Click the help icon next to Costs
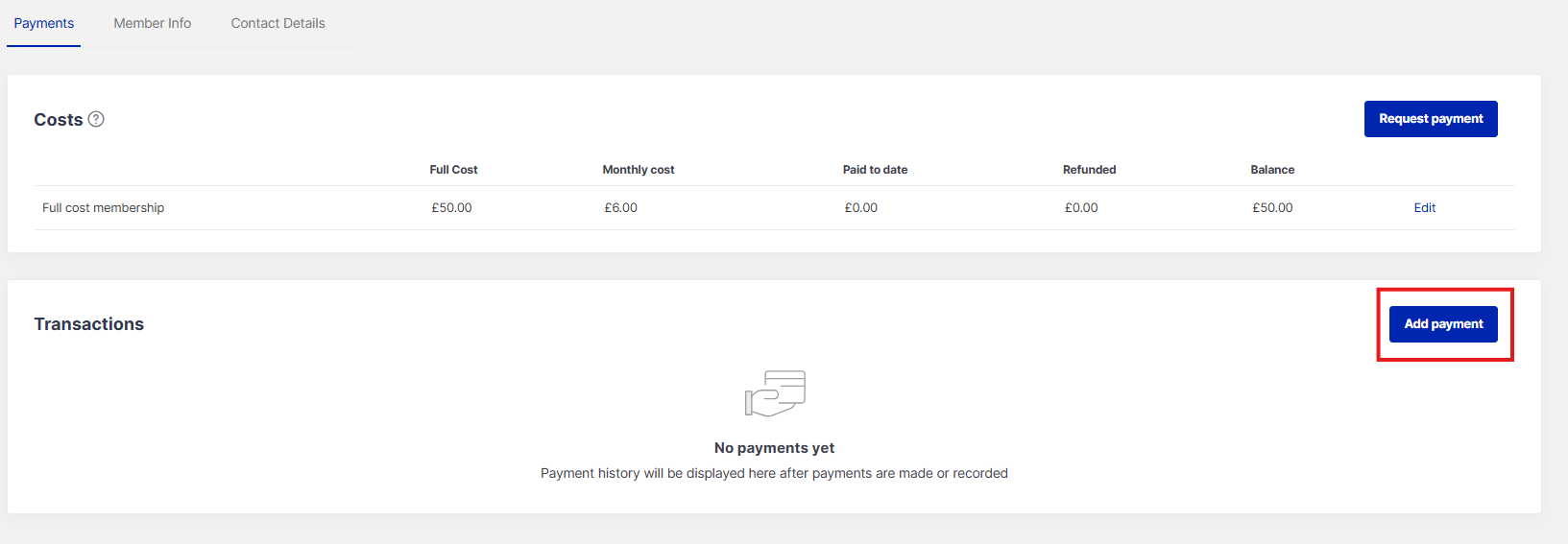Image resolution: width=1568 pixels, height=544 pixels. 96,119
